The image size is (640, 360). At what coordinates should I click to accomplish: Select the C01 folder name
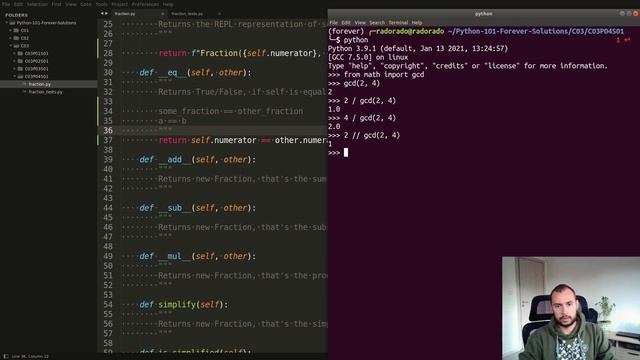(x=24, y=30)
